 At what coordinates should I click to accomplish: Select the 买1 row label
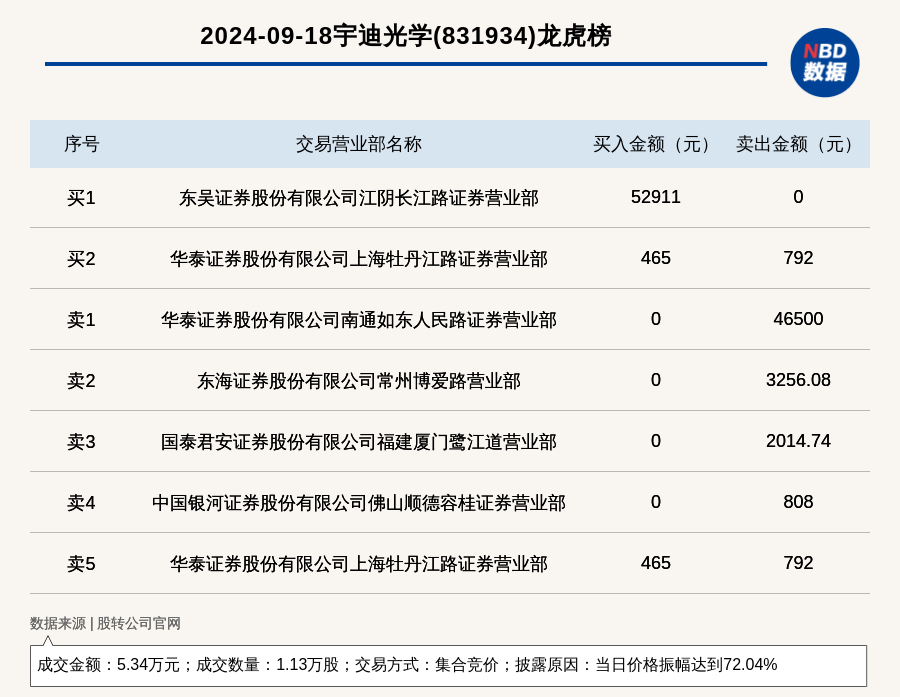point(81,198)
